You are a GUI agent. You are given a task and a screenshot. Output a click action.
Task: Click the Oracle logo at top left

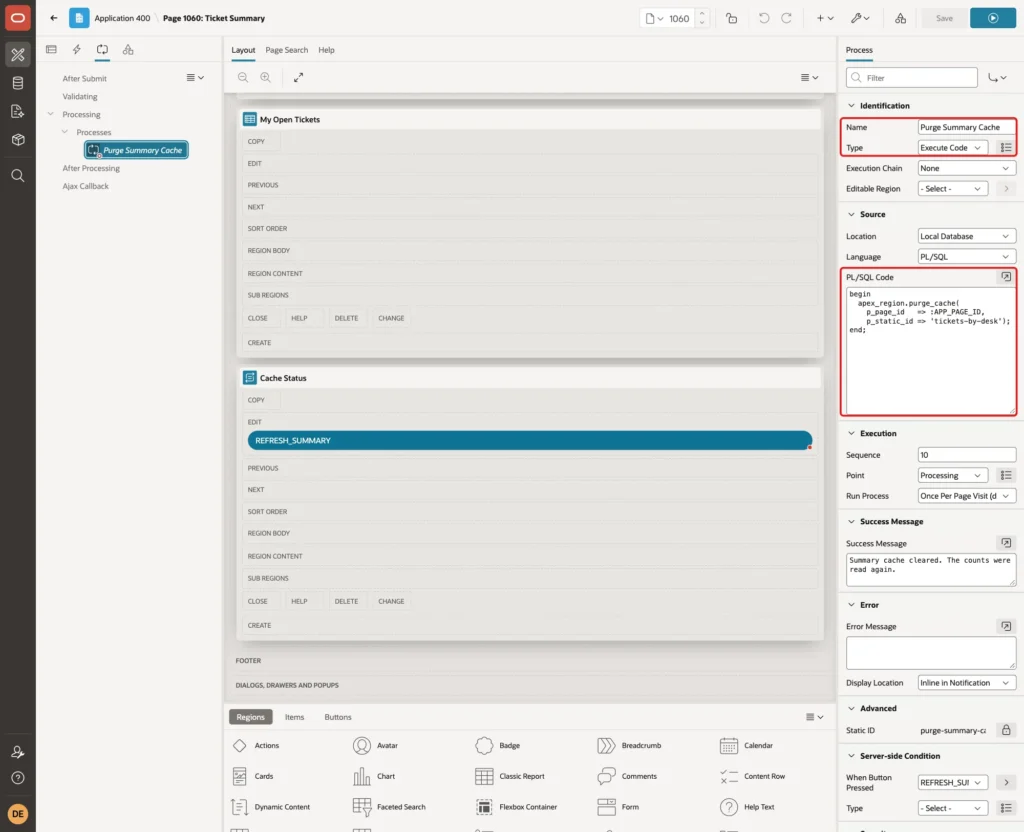click(x=18, y=18)
